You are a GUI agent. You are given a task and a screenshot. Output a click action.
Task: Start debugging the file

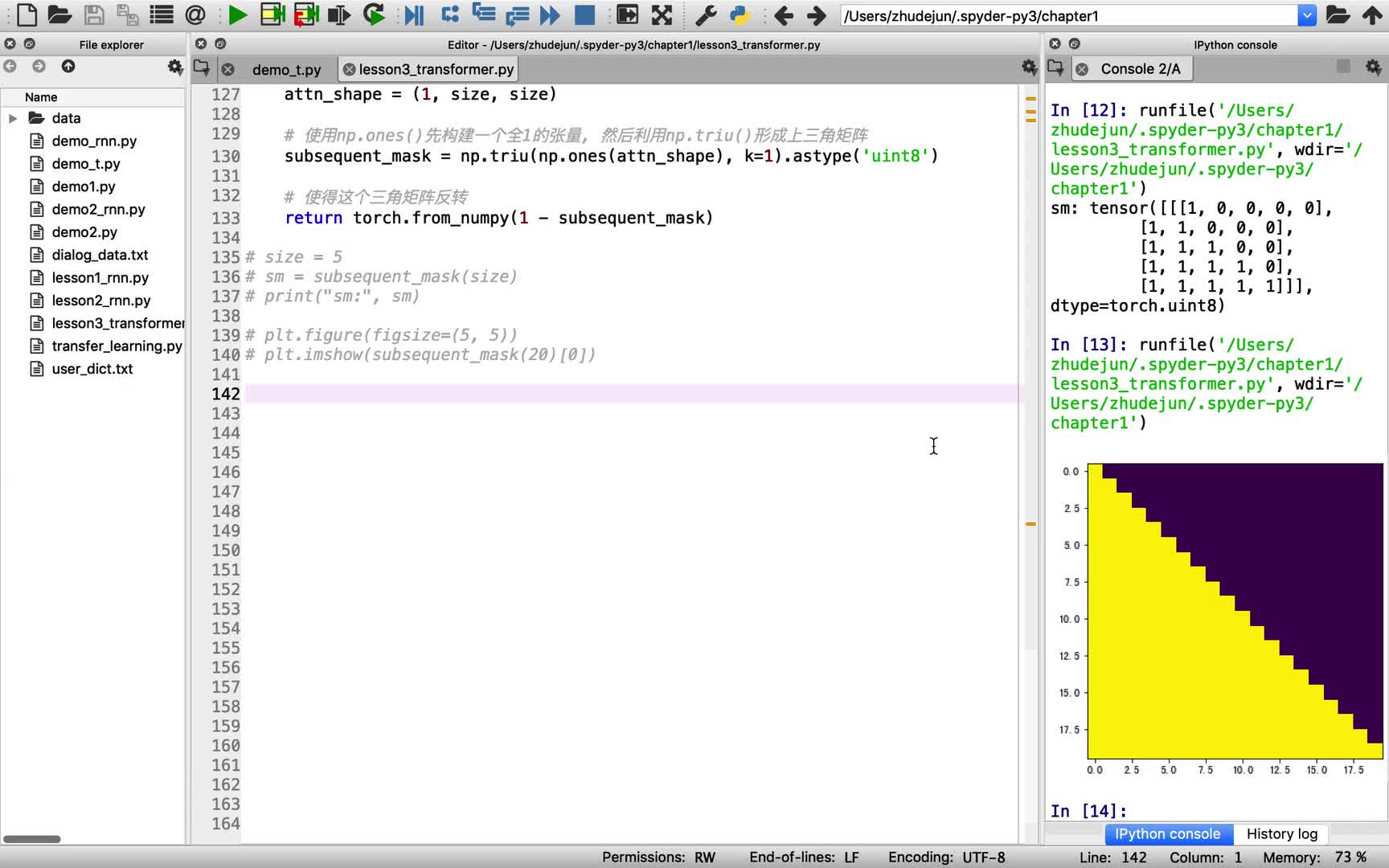[414, 14]
